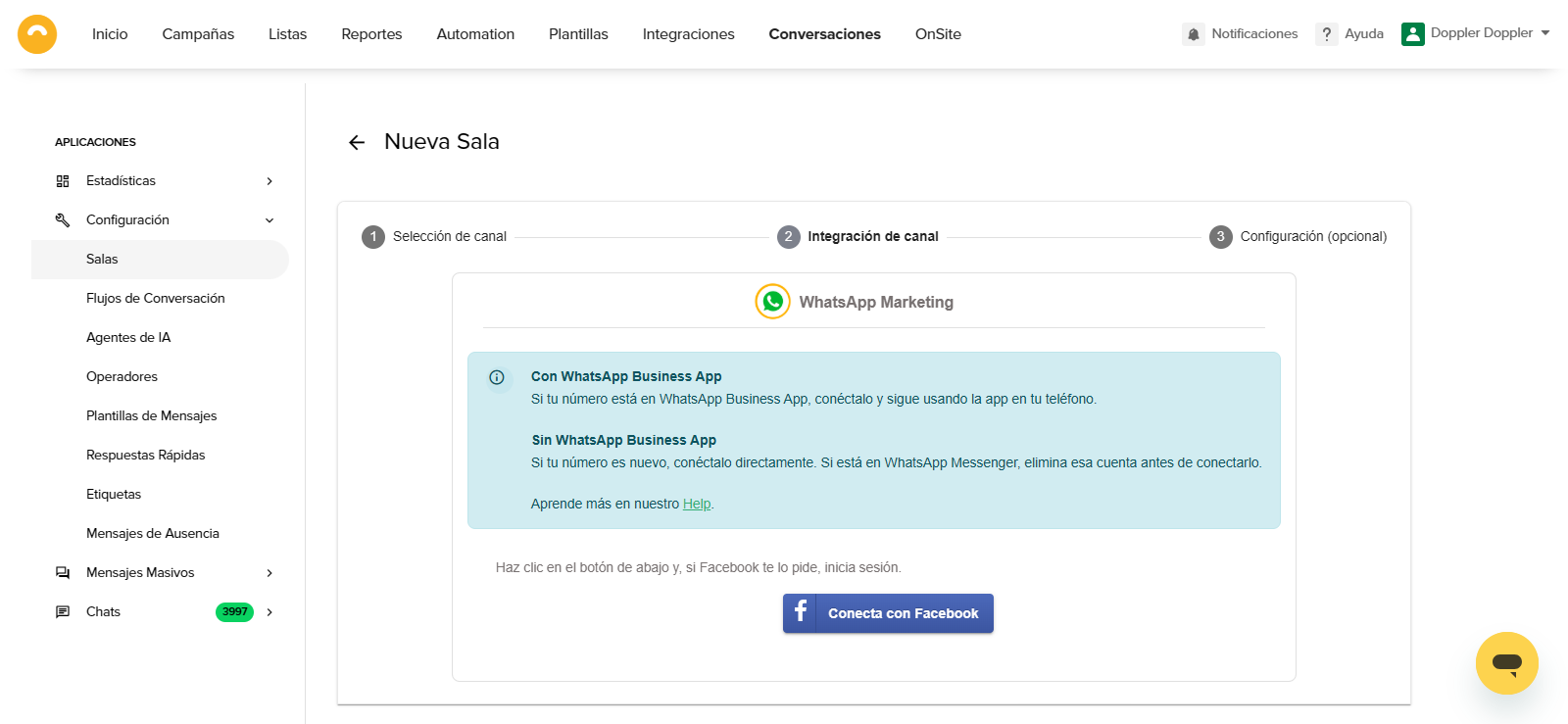Open the Inicio menu
Viewport: 1568px width, 724px height.
(x=110, y=34)
